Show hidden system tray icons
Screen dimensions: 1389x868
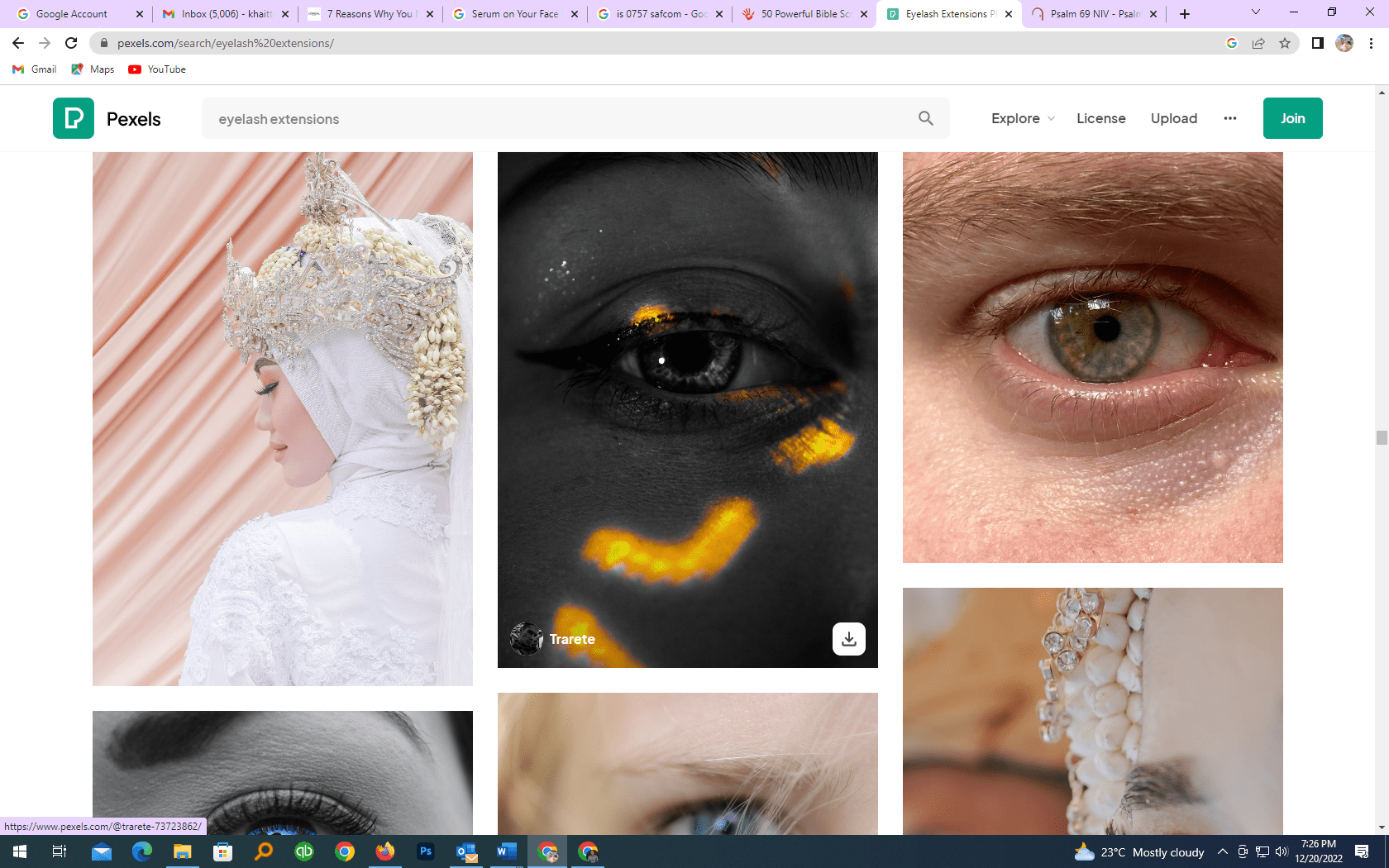[1222, 851]
